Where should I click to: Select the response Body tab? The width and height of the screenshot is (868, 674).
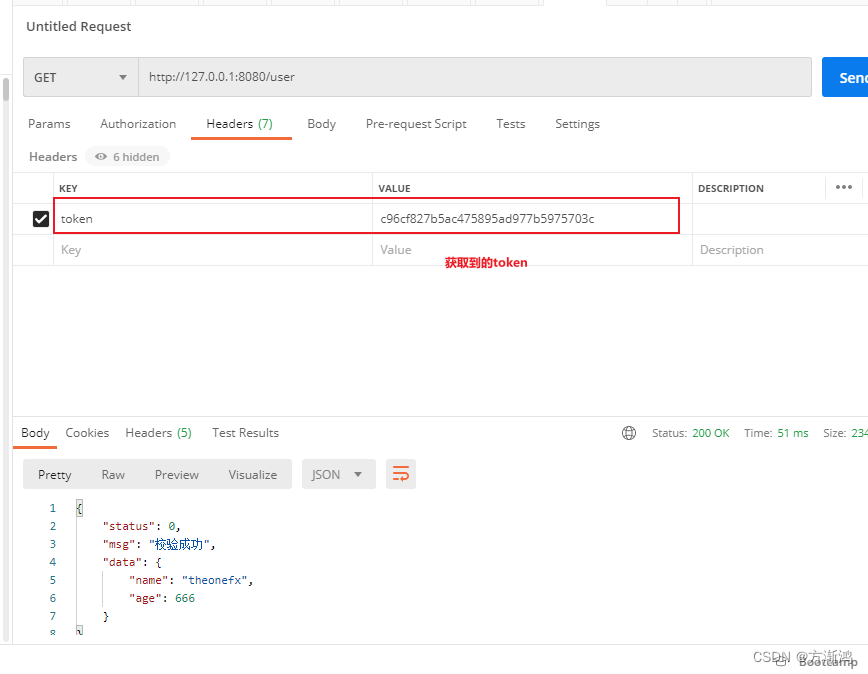pos(35,433)
